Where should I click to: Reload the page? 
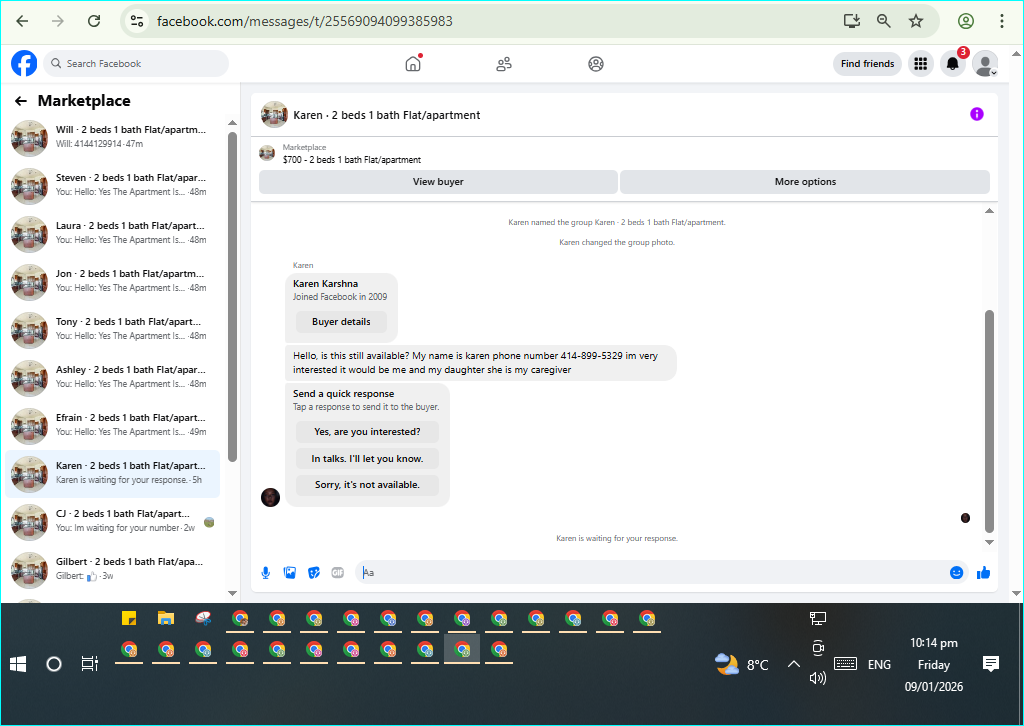click(x=94, y=21)
